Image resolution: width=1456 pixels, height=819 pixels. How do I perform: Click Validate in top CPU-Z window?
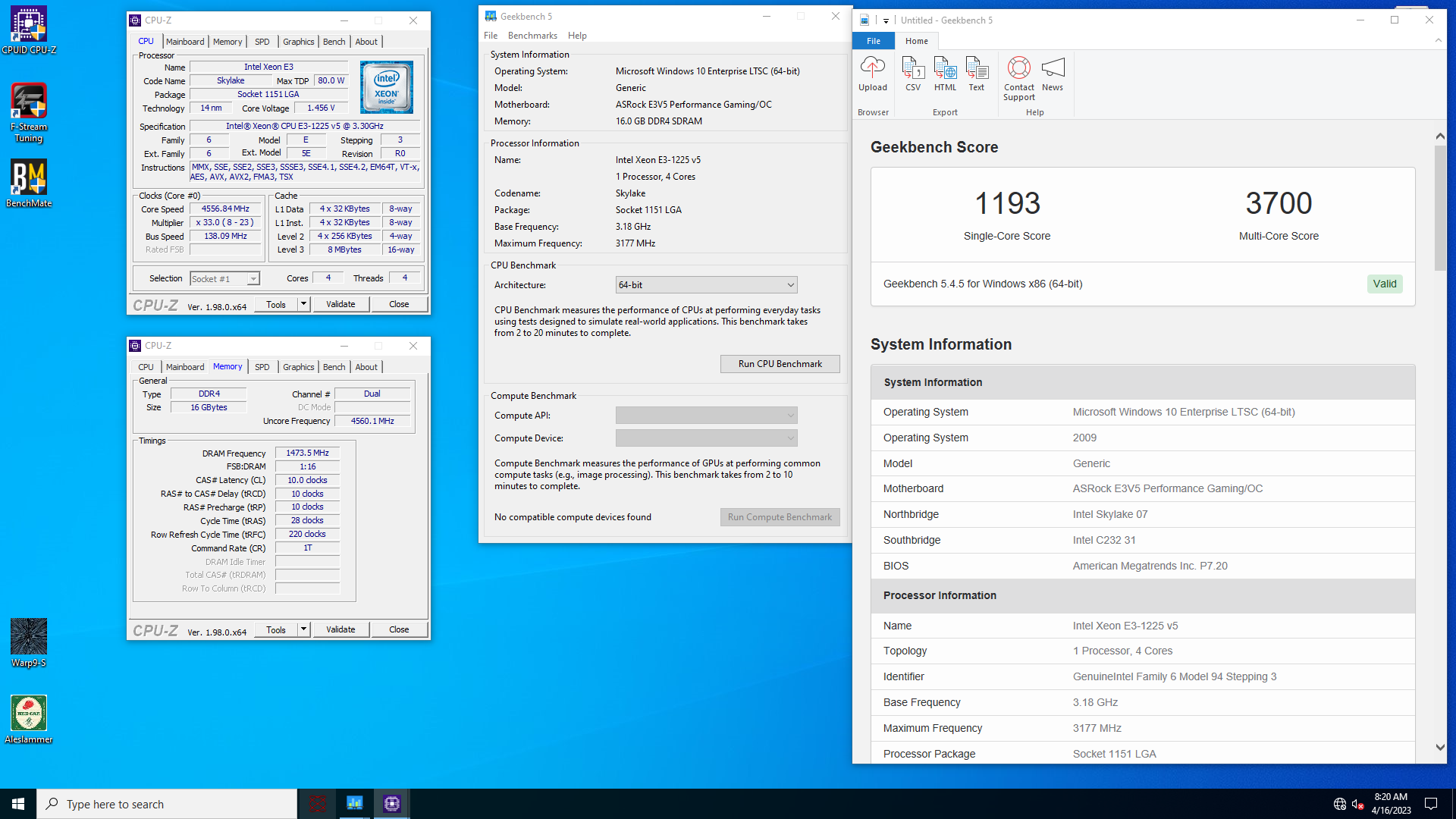point(340,304)
